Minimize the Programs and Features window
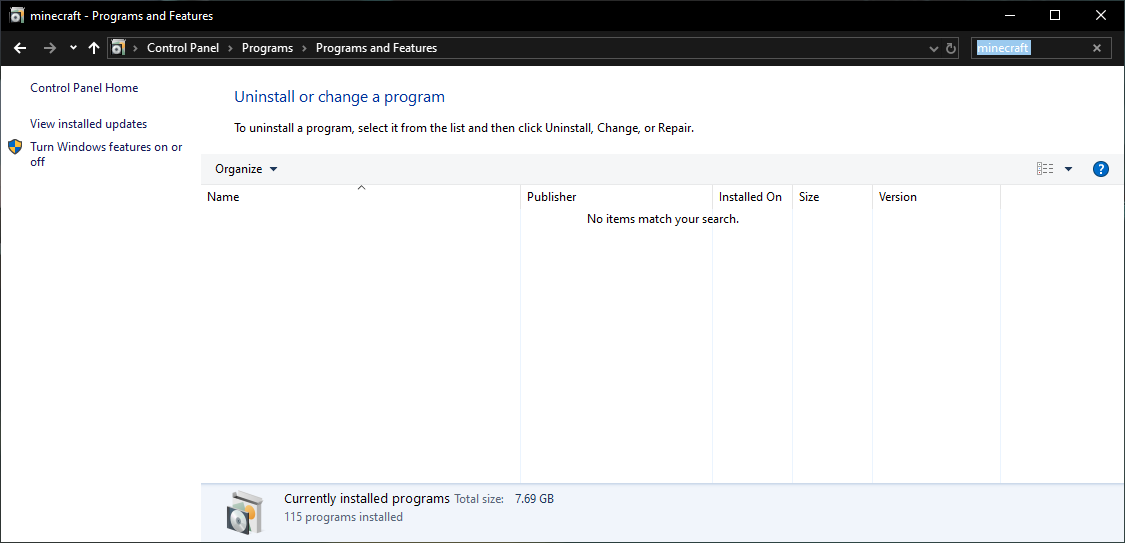 (x=1010, y=15)
